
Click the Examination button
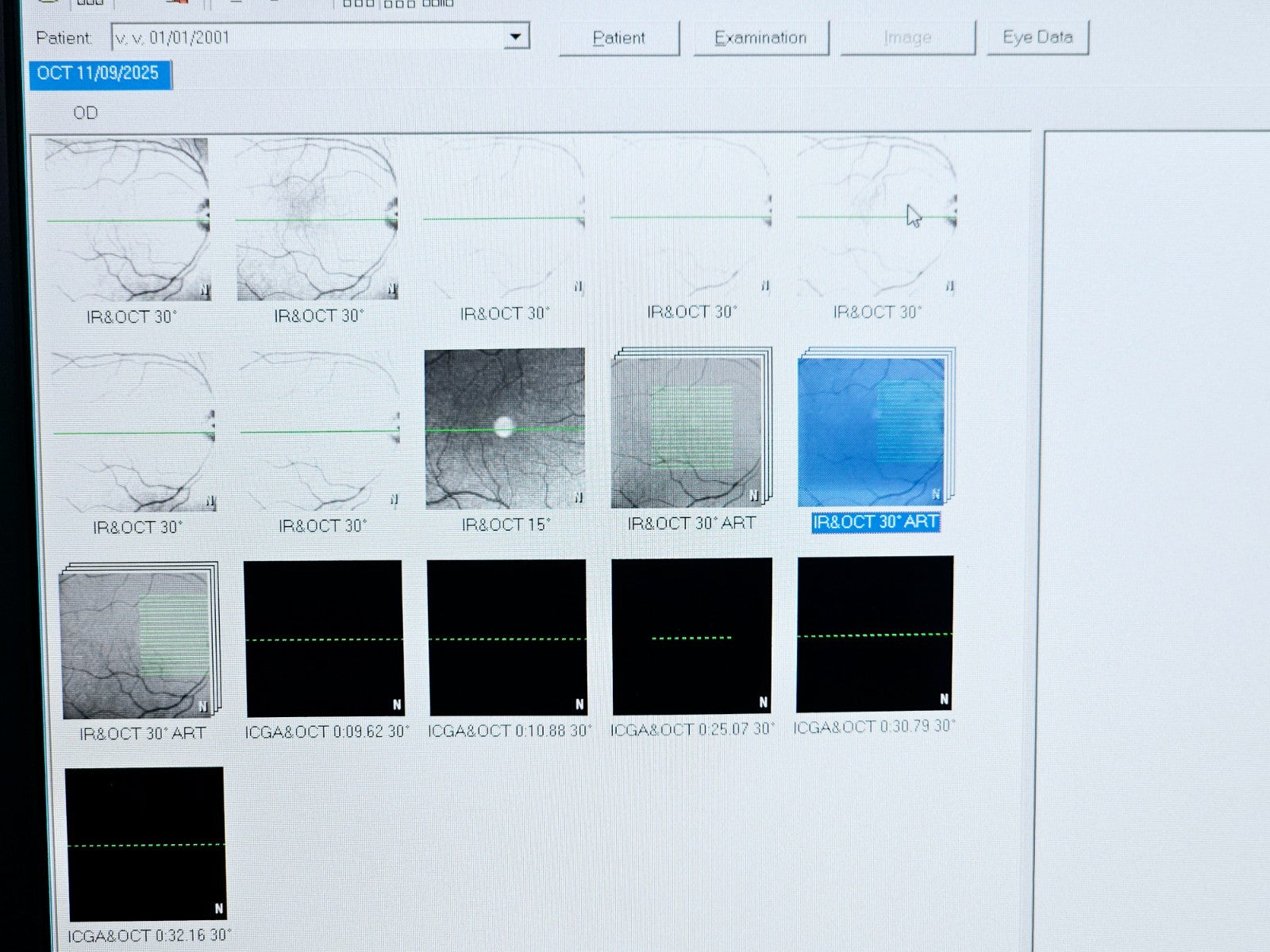(760, 36)
